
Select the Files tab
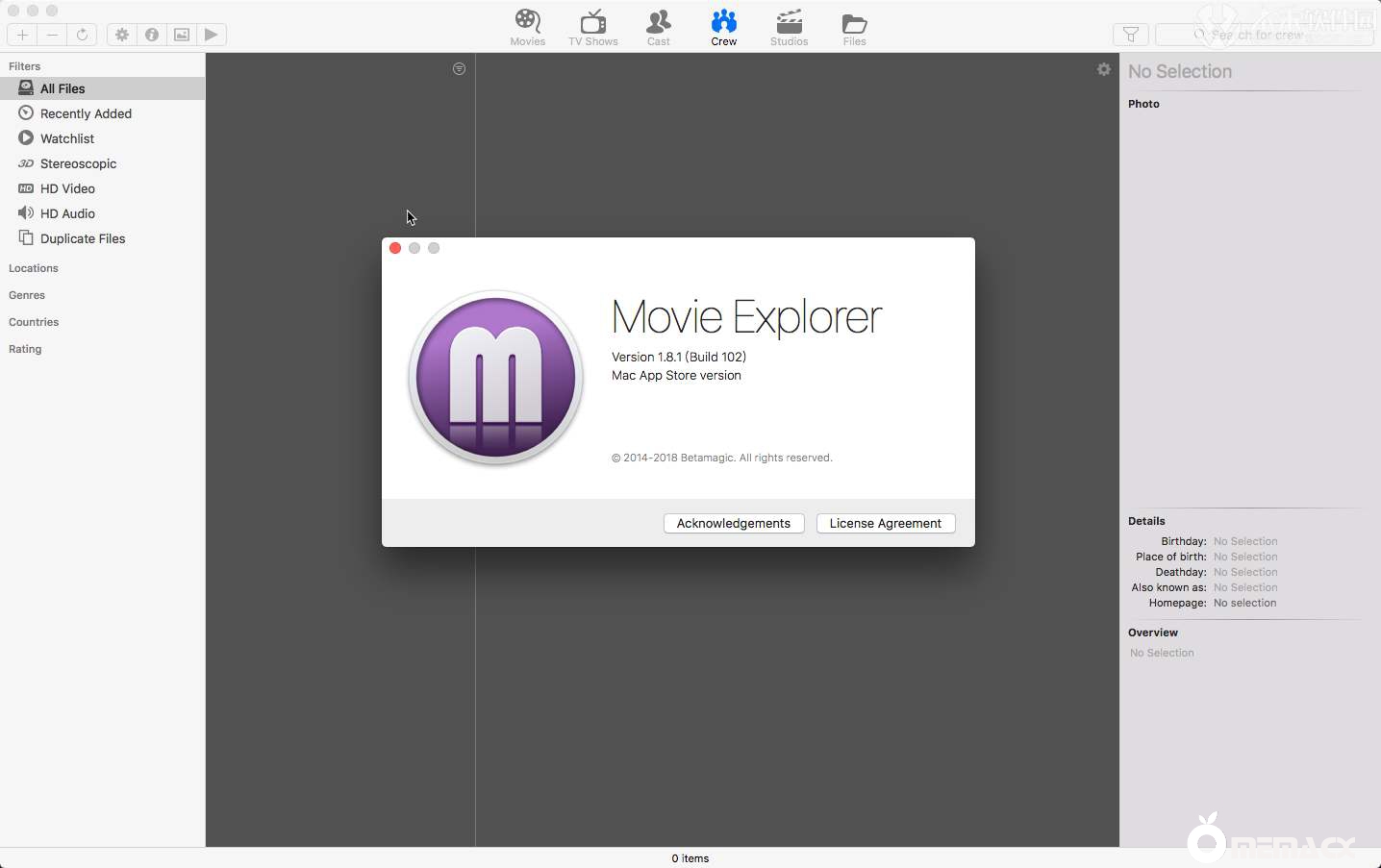click(x=854, y=28)
